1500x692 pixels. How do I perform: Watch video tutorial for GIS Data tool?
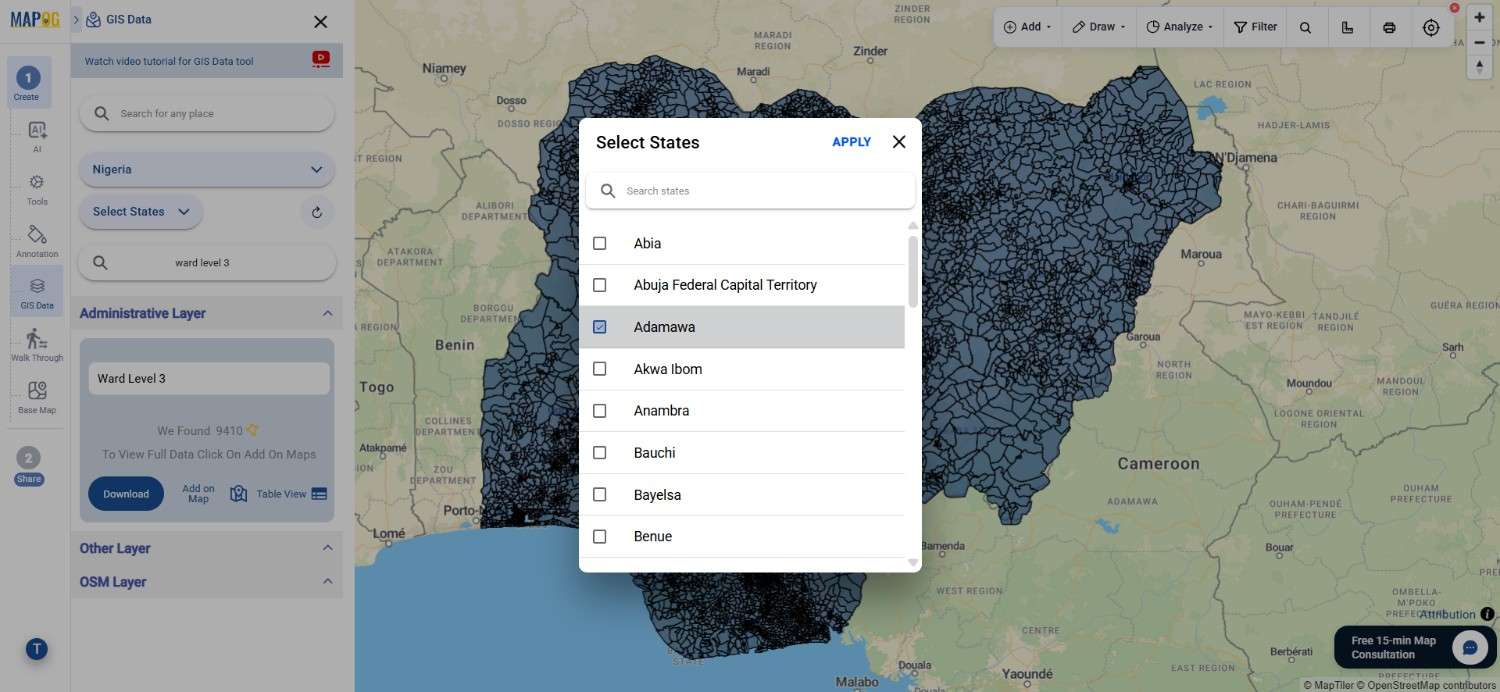coord(169,61)
